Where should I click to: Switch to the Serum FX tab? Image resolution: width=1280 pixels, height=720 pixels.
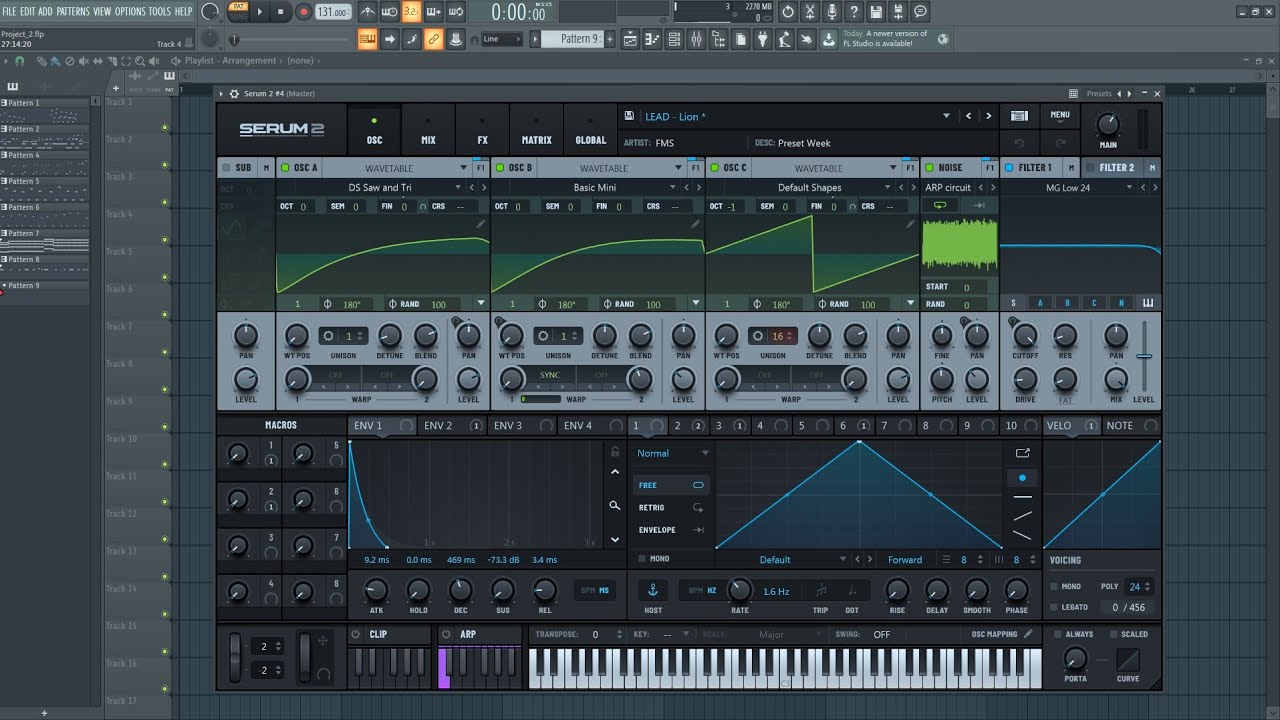click(482, 130)
